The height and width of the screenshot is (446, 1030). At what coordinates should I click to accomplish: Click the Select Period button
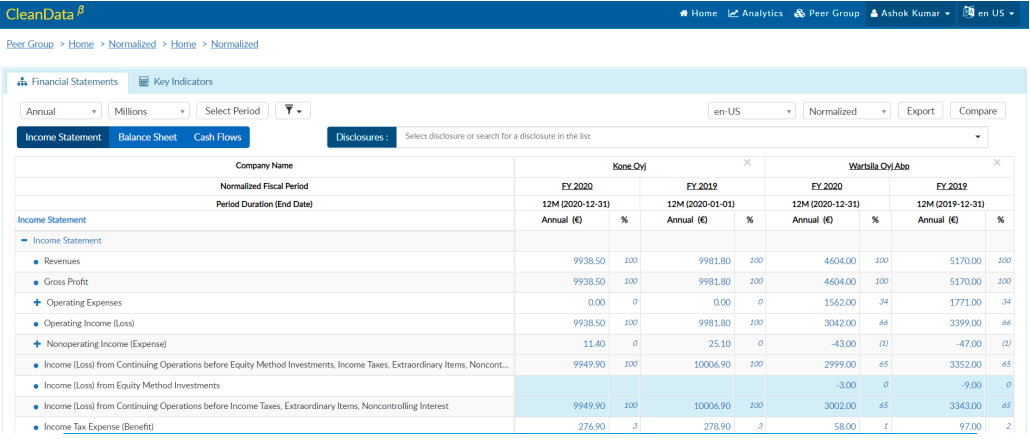[x=233, y=111]
